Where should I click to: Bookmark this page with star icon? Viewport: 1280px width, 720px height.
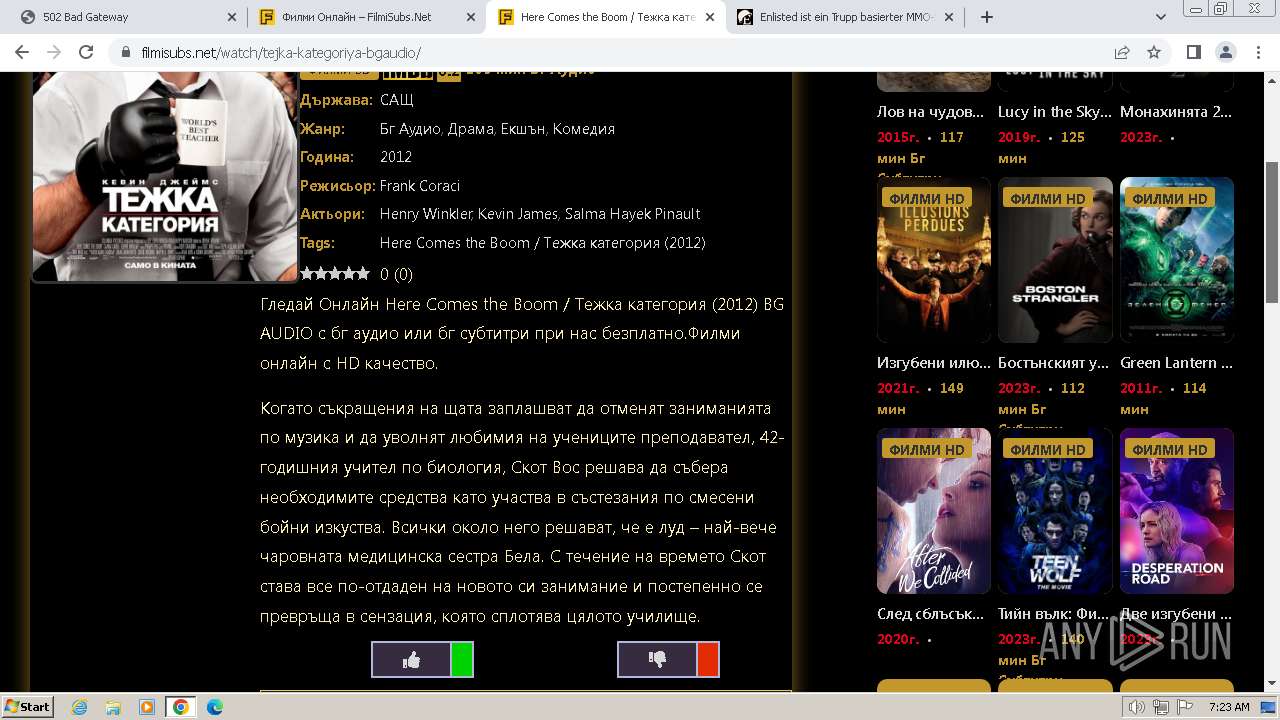pos(1154,52)
